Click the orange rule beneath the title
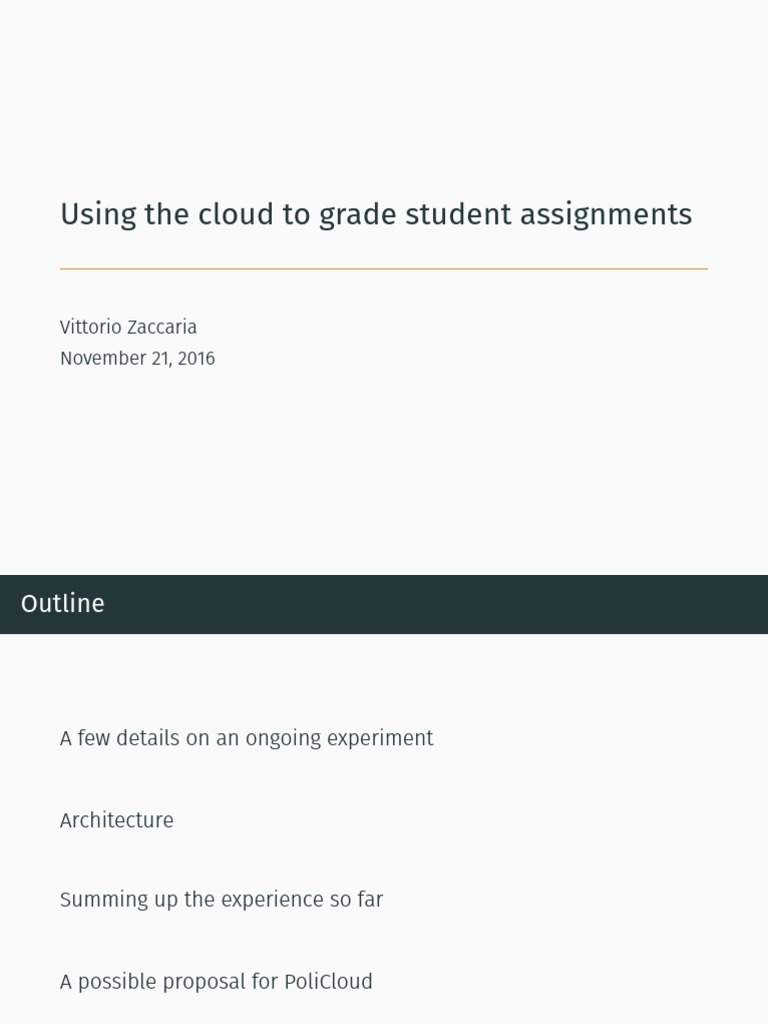The image size is (768, 1024). (x=383, y=269)
